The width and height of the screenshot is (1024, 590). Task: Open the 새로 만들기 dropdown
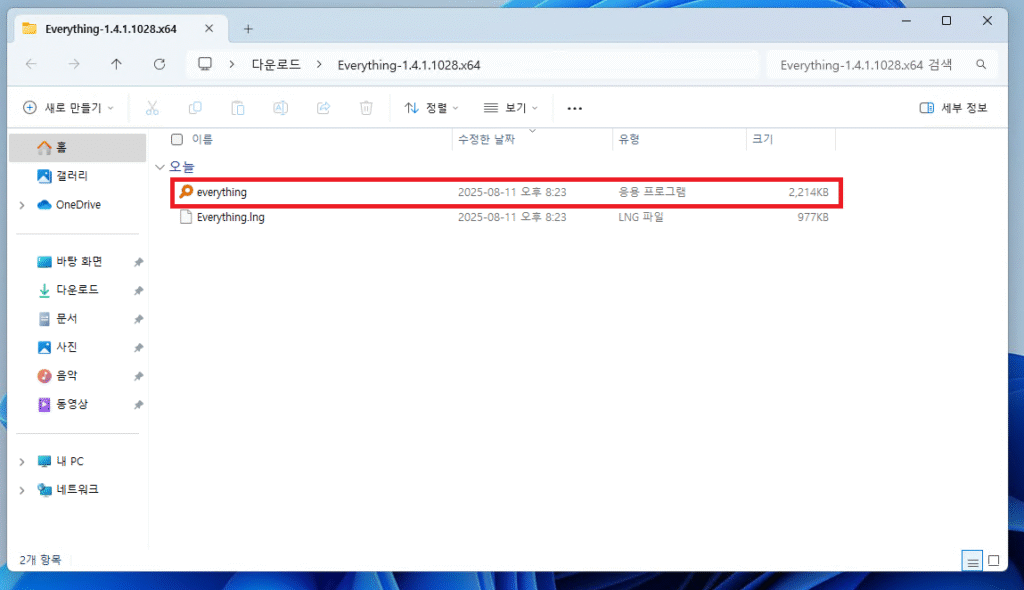(69, 108)
